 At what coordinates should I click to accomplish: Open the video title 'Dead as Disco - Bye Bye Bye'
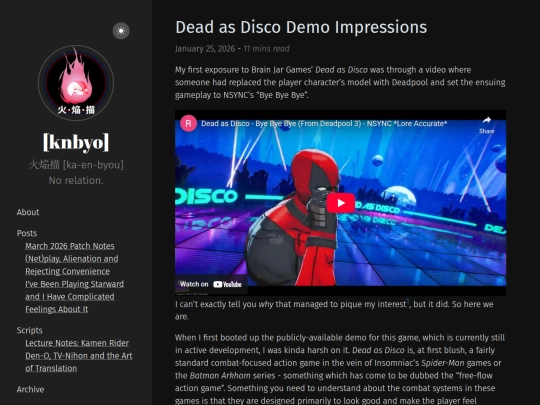point(324,124)
